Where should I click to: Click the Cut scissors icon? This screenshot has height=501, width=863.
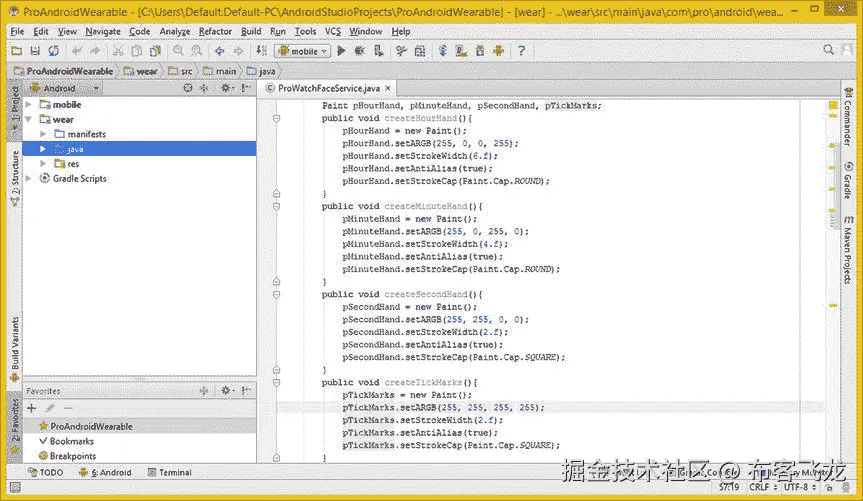point(118,51)
